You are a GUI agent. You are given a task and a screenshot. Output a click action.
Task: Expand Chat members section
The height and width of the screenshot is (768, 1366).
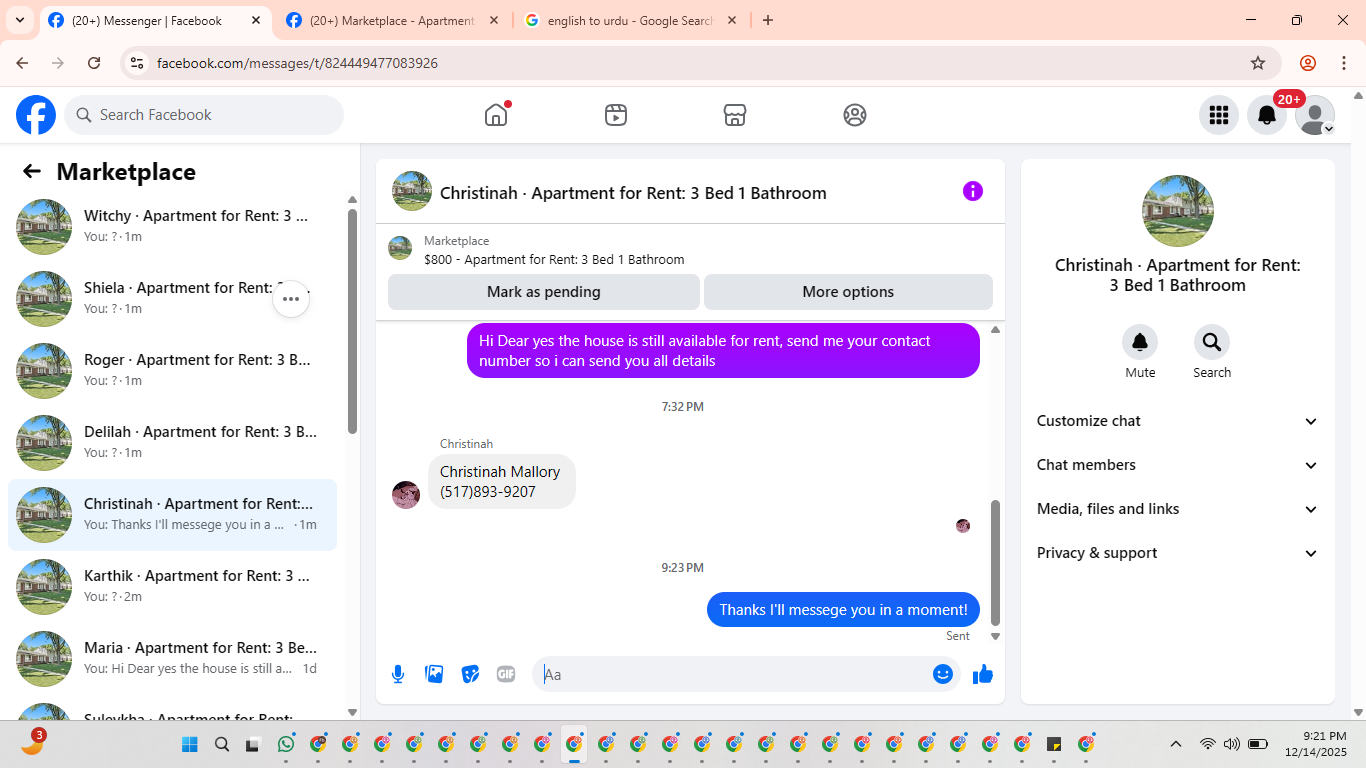click(x=1178, y=465)
